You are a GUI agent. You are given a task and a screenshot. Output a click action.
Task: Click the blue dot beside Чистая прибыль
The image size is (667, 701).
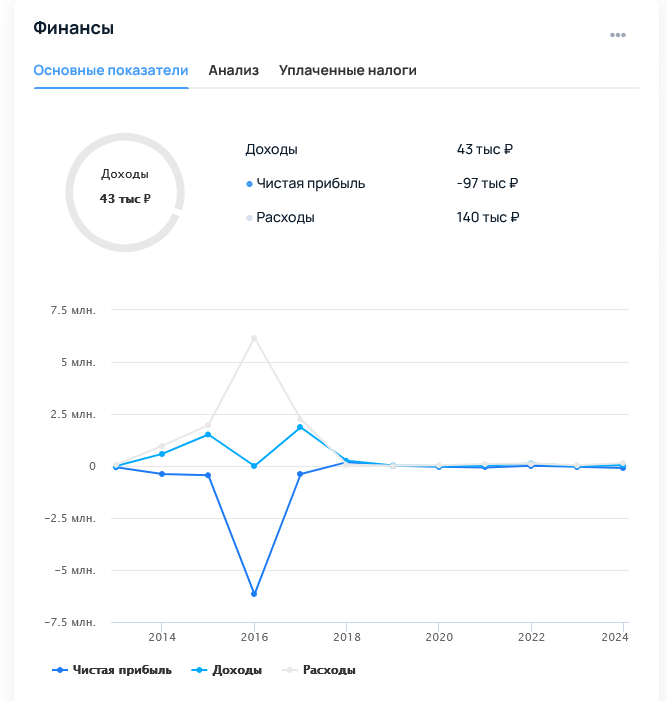click(x=249, y=184)
